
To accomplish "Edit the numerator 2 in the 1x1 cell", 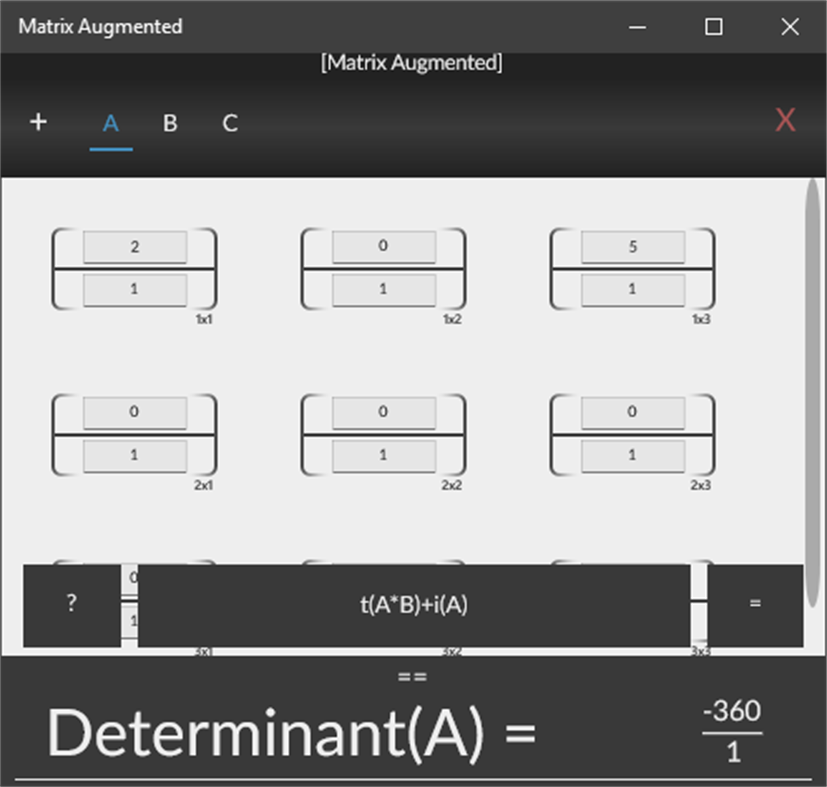I will [x=134, y=246].
